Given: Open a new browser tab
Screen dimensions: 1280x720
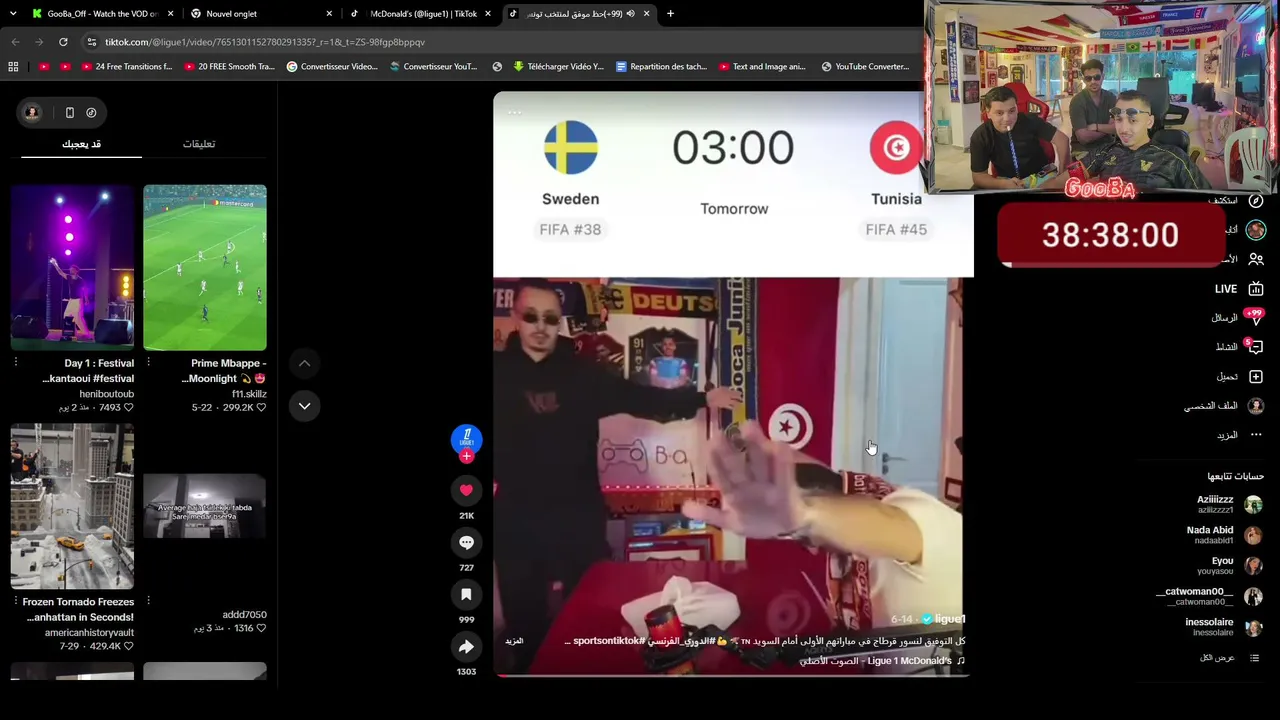Looking at the screenshot, I should coord(670,14).
